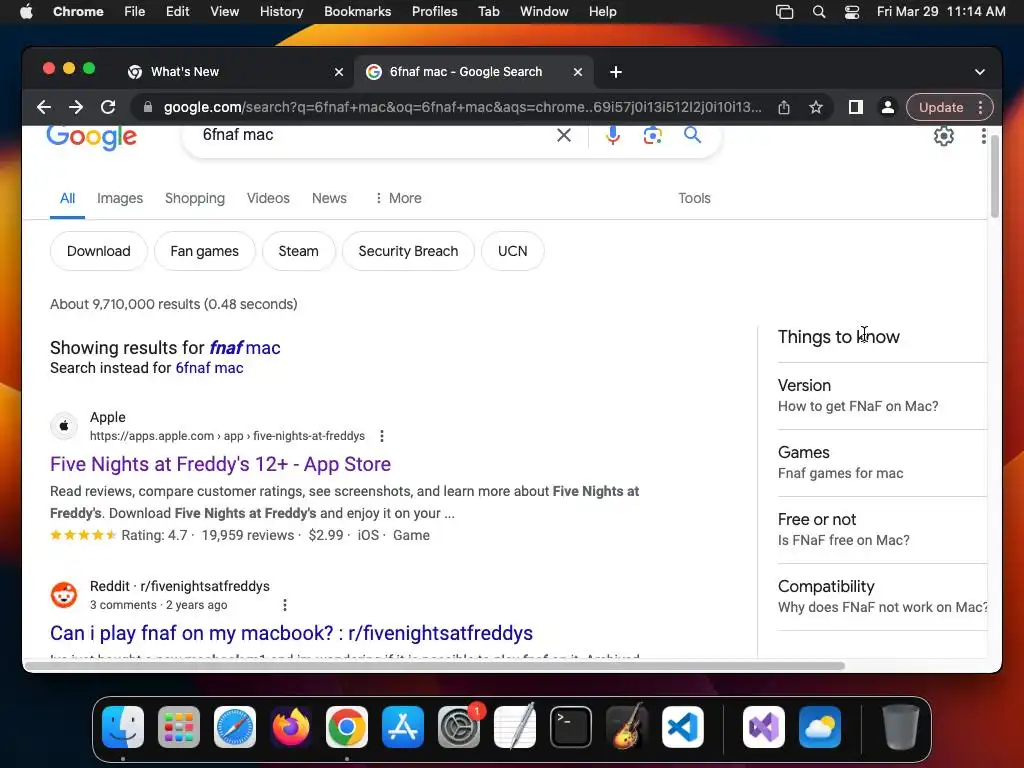Open Five Nights at Freddy's App Store result

tap(221, 464)
